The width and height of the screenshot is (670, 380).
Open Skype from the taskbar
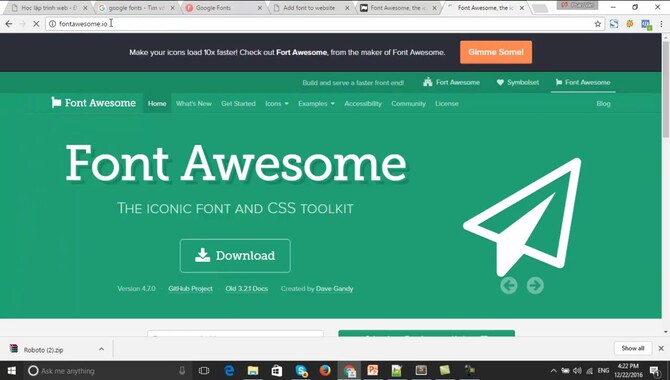click(301, 370)
